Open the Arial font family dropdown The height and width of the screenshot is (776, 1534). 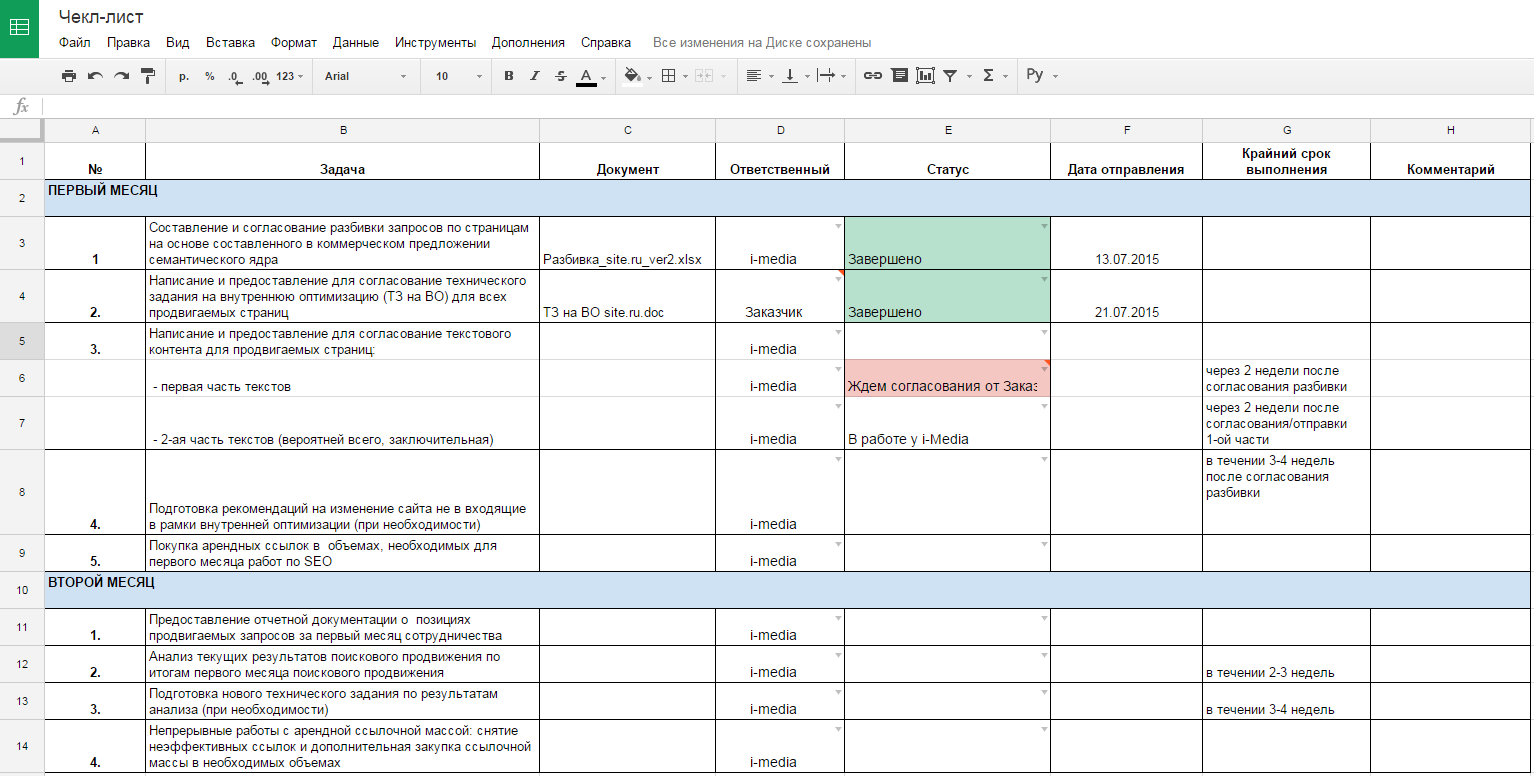[x=365, y=76]
